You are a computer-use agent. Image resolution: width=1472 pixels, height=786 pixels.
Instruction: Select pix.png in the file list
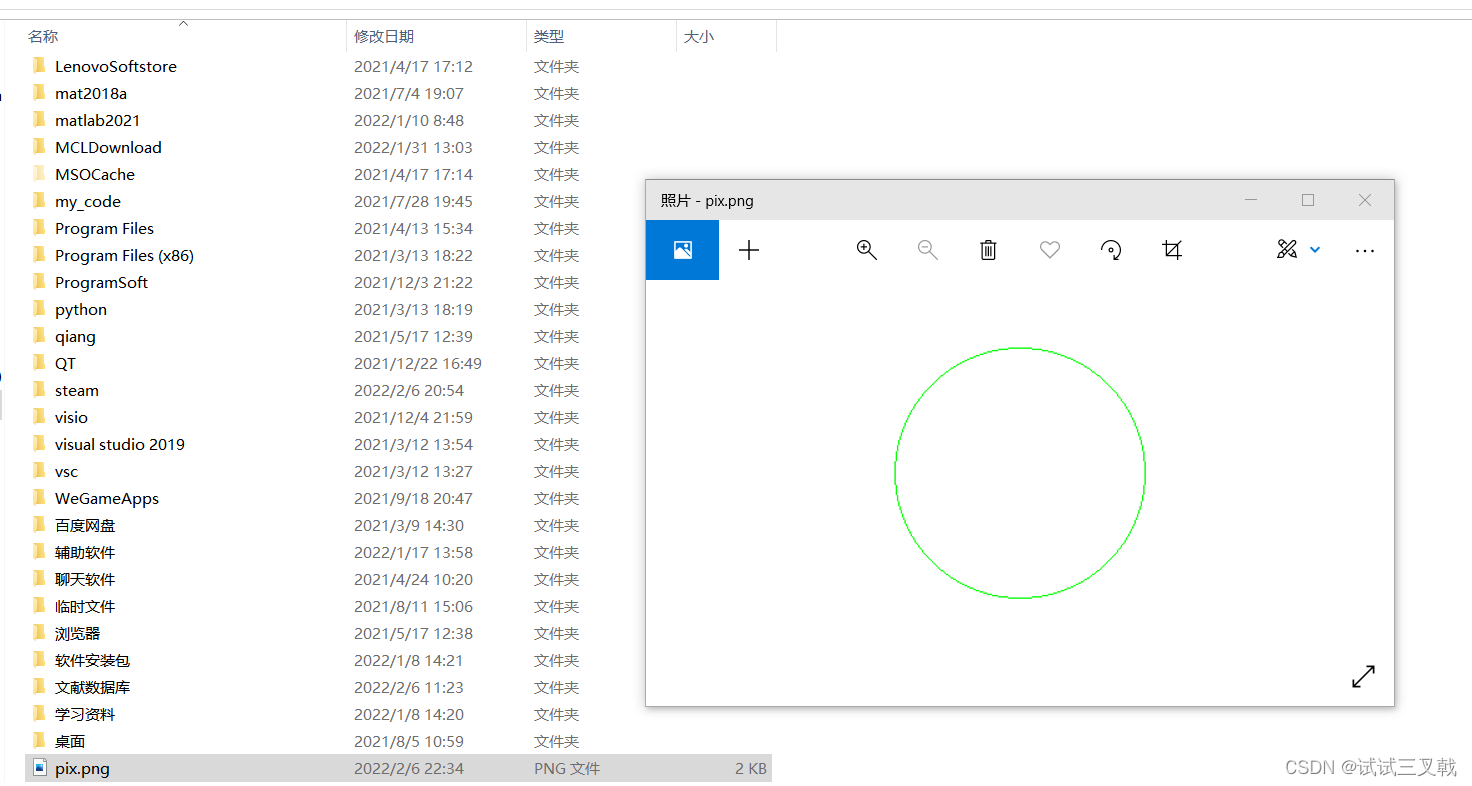tap(83, 768)
